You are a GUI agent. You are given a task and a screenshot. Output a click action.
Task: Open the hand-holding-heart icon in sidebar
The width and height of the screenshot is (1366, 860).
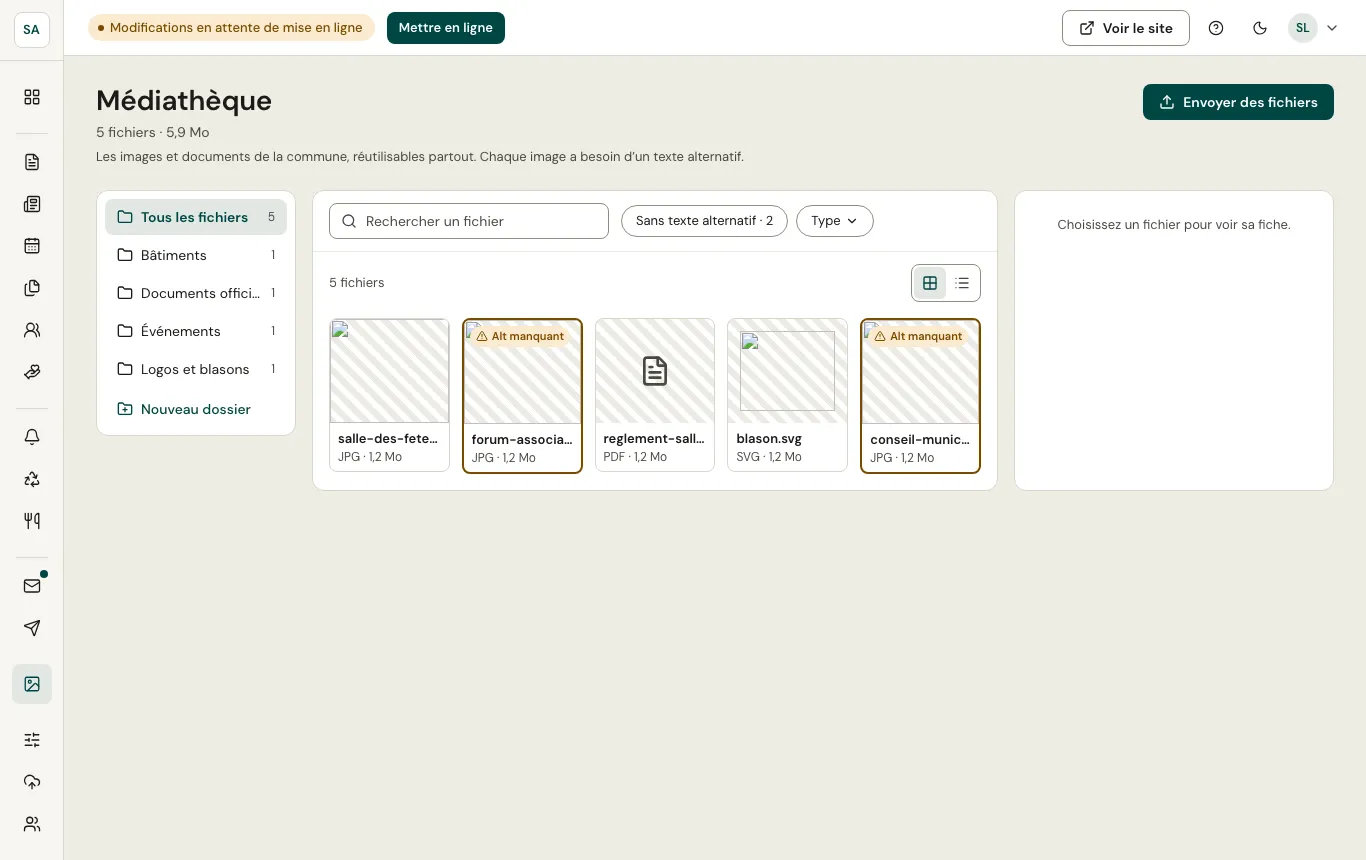click(32, 372)
